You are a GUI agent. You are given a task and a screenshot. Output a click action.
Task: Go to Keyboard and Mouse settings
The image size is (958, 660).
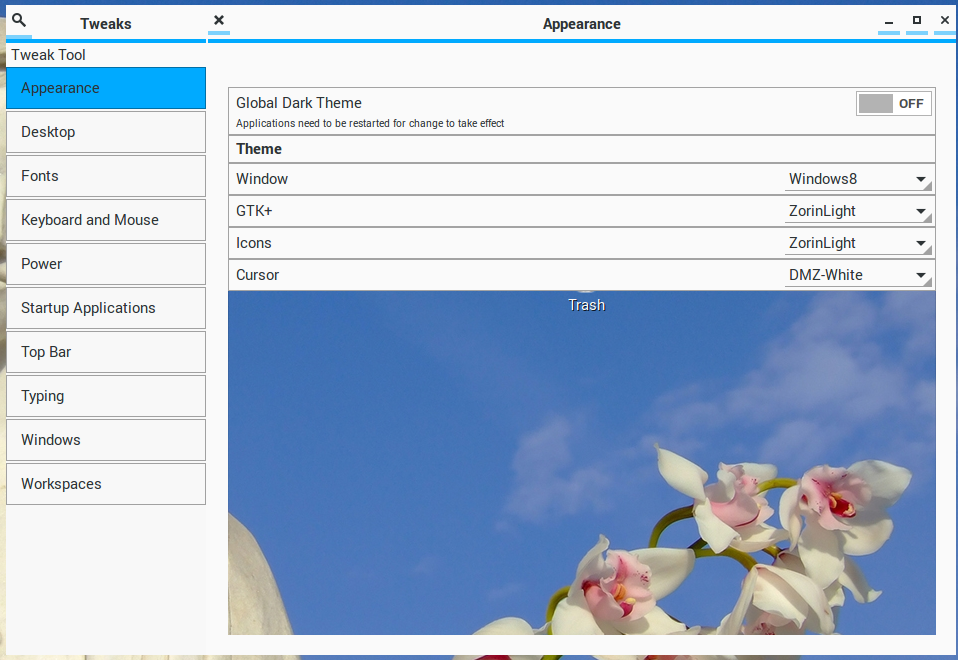pyautogui.click(x=106, y=221)
